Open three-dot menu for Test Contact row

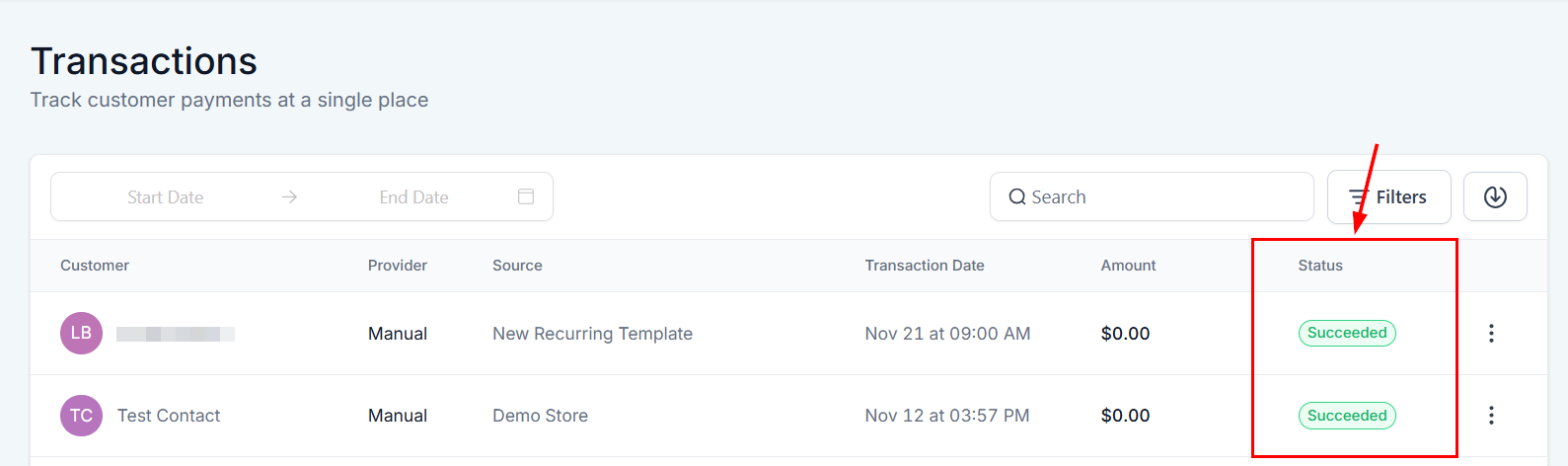coord(1491,416)
